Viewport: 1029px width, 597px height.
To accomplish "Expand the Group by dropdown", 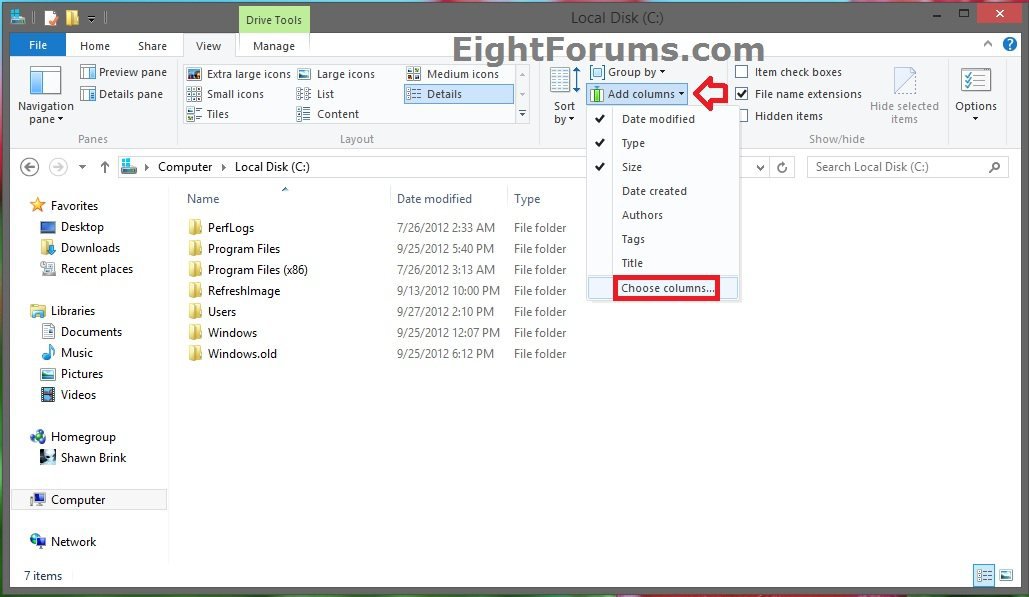I will pyautogui.click(x=628, y=72).
